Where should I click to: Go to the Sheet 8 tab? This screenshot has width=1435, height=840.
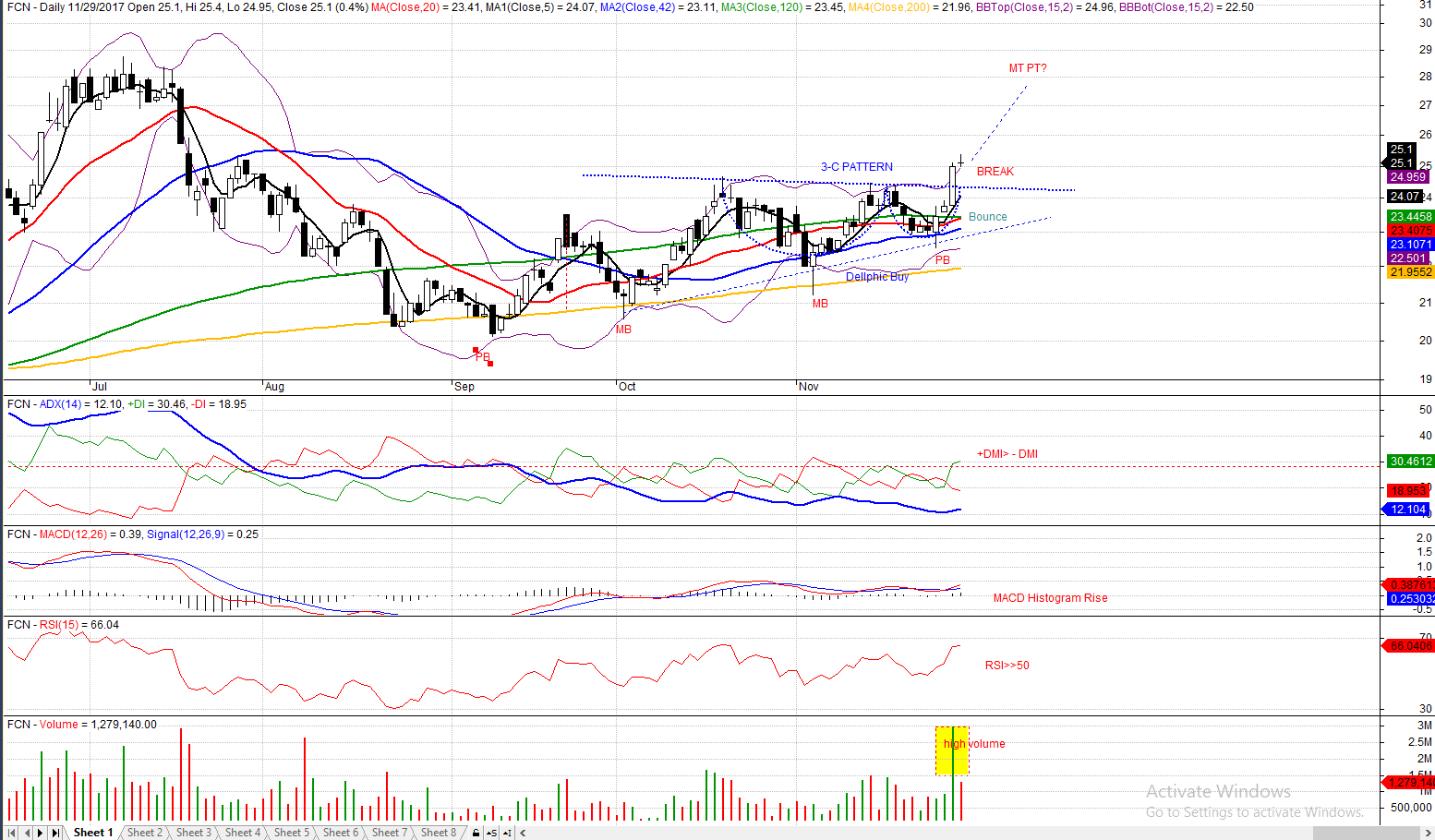[x=439, y=833]
